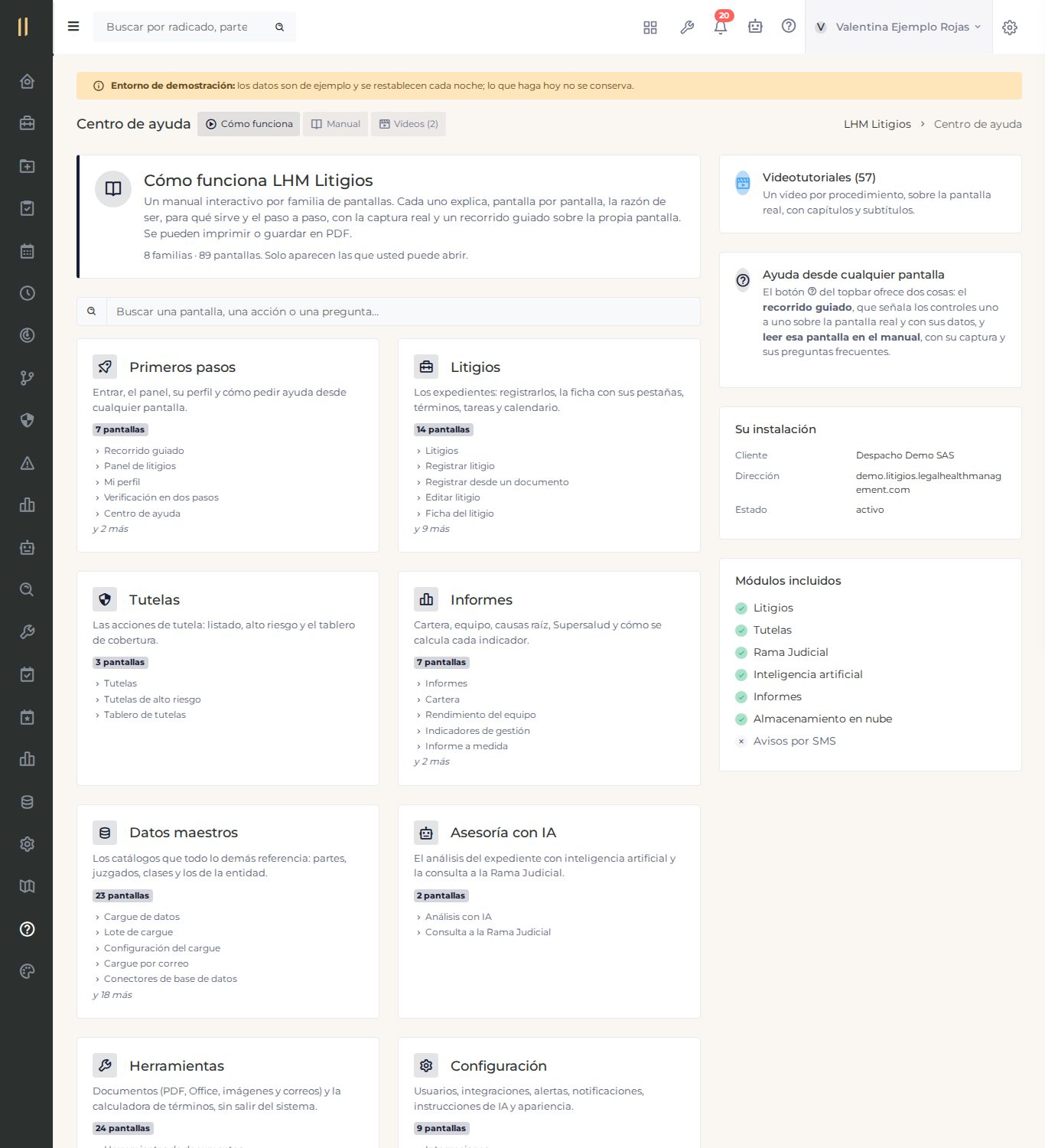1045x1148 pixels.
Task: Open Valentina Ejemplo Rojas user dropdown
Action: pyautogui.click(x=898, y=27)
